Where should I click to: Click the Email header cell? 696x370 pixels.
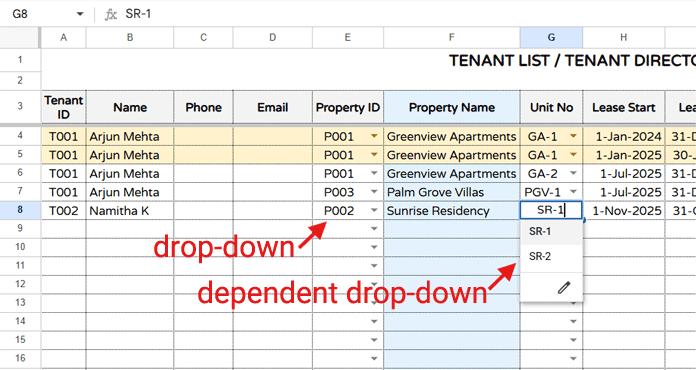pos(273,107)
